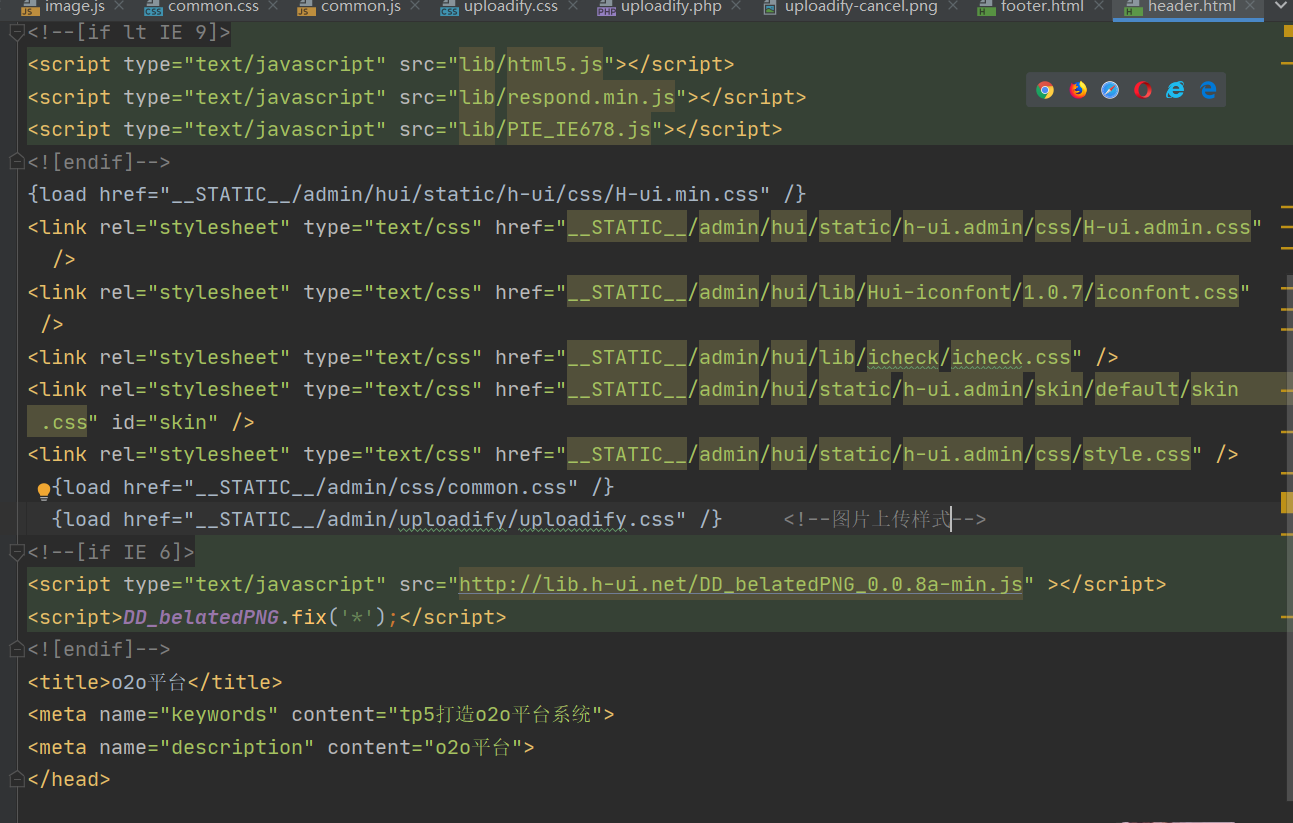Close the uploadify.php tab
Image resolution: width=1293 pixels, height=823 pixels.
(x=737, y=7)
